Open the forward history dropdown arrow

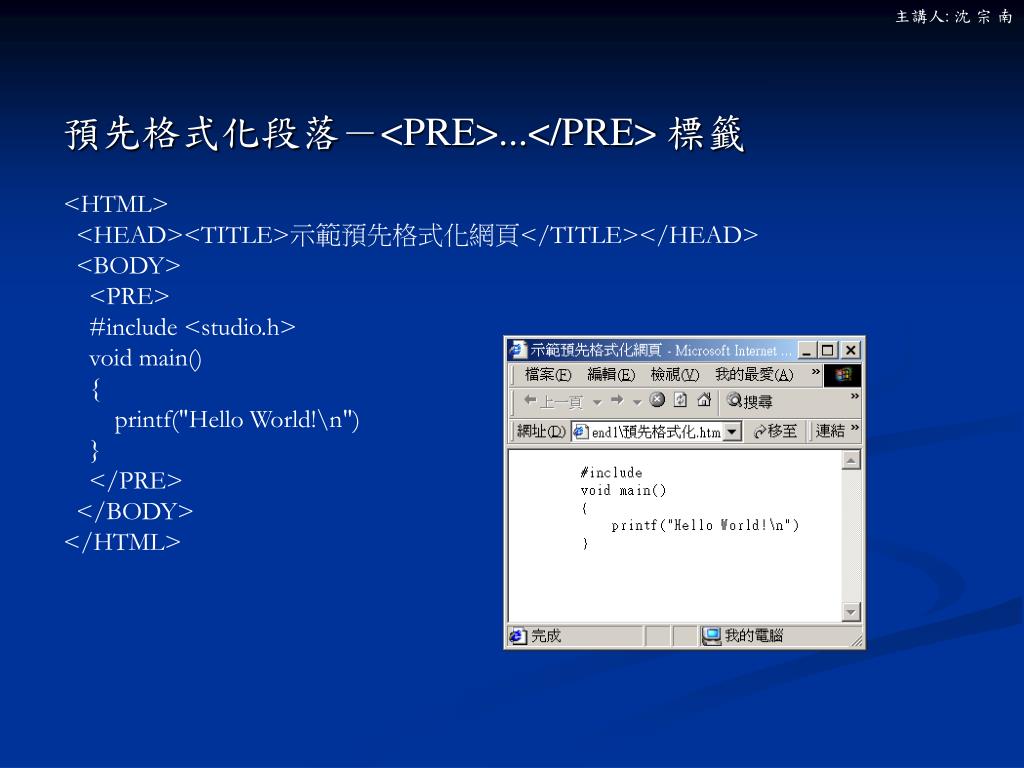click(x=637, y=402)
